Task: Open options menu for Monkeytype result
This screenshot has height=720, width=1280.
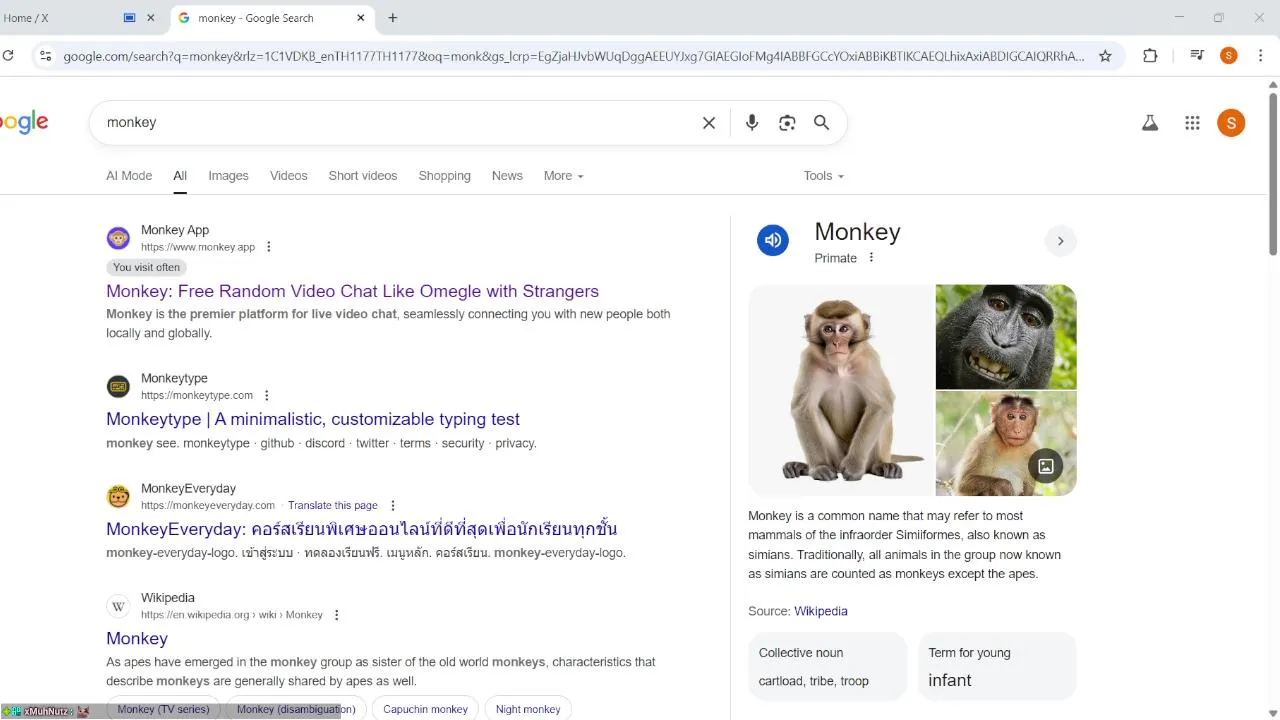Action: pyautogui.click(x=266, y=395)
